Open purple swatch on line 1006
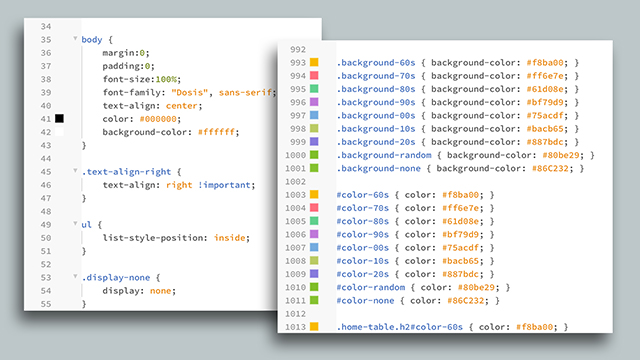The width and height of the screenshot is (640, 360). pos(314,234)
